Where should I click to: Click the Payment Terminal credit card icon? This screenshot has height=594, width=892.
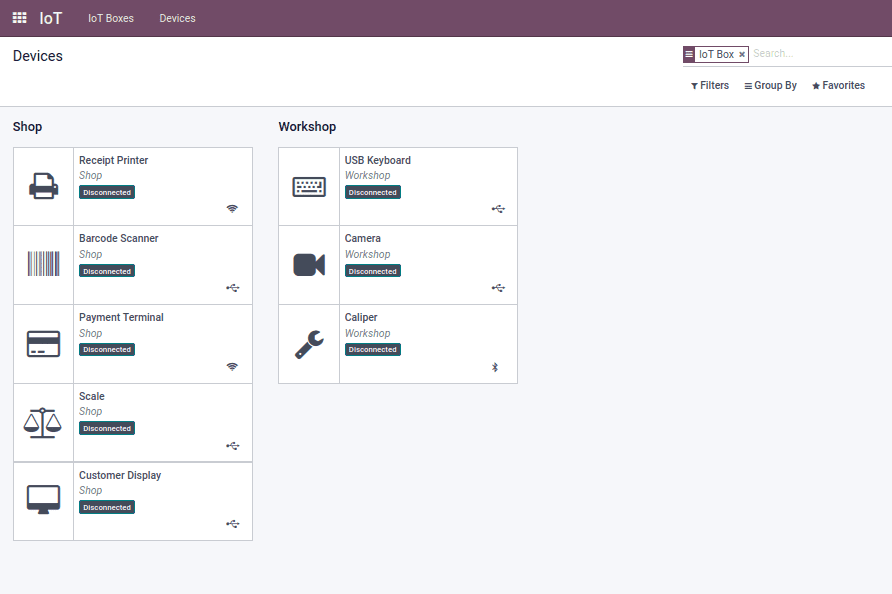[43, 344]
